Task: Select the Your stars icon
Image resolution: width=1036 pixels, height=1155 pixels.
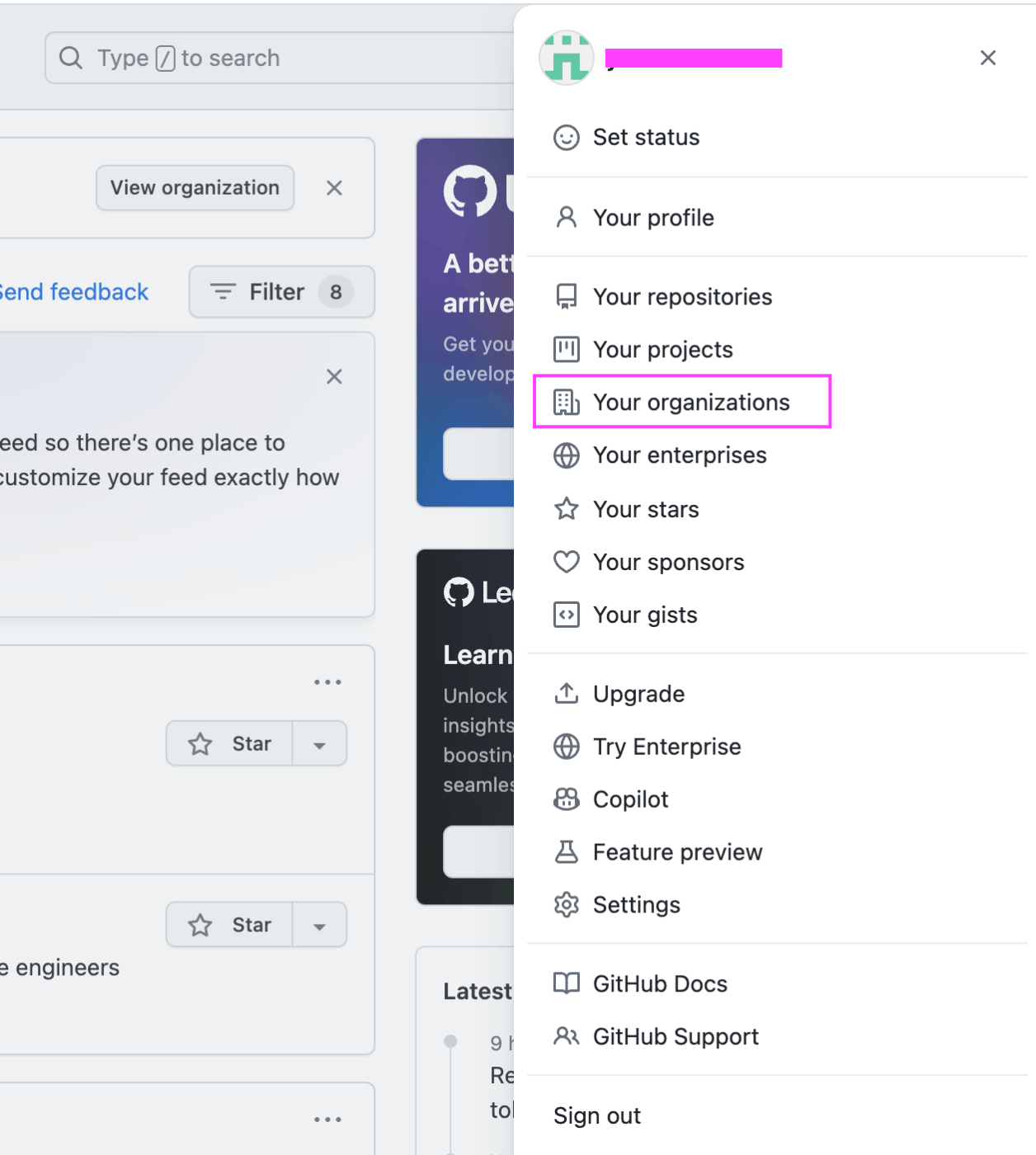Action: [x=567, y=509]
